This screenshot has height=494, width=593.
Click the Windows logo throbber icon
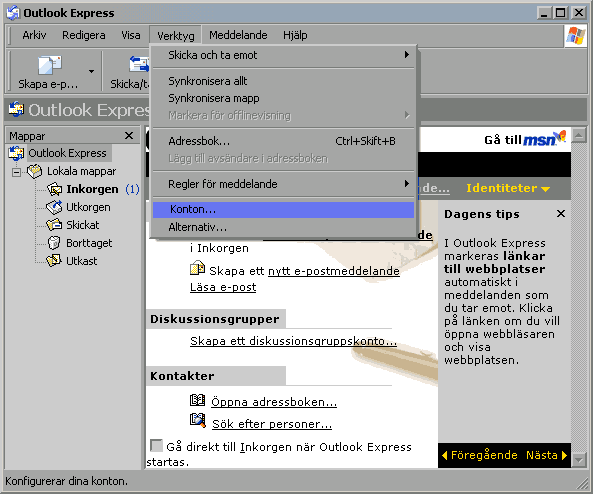click(575, 36)
